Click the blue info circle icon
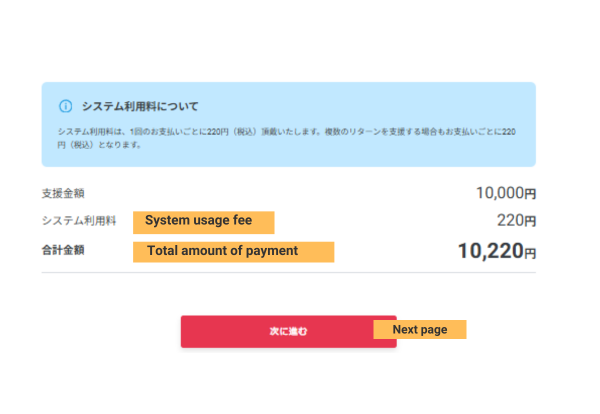 pyautogui.click(x=66, y=106)
